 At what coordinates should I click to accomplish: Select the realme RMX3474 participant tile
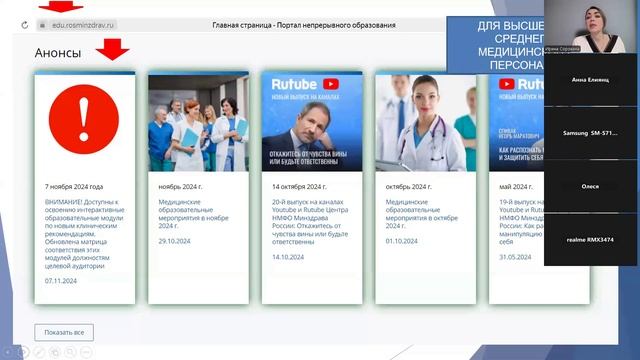(590, 240)
